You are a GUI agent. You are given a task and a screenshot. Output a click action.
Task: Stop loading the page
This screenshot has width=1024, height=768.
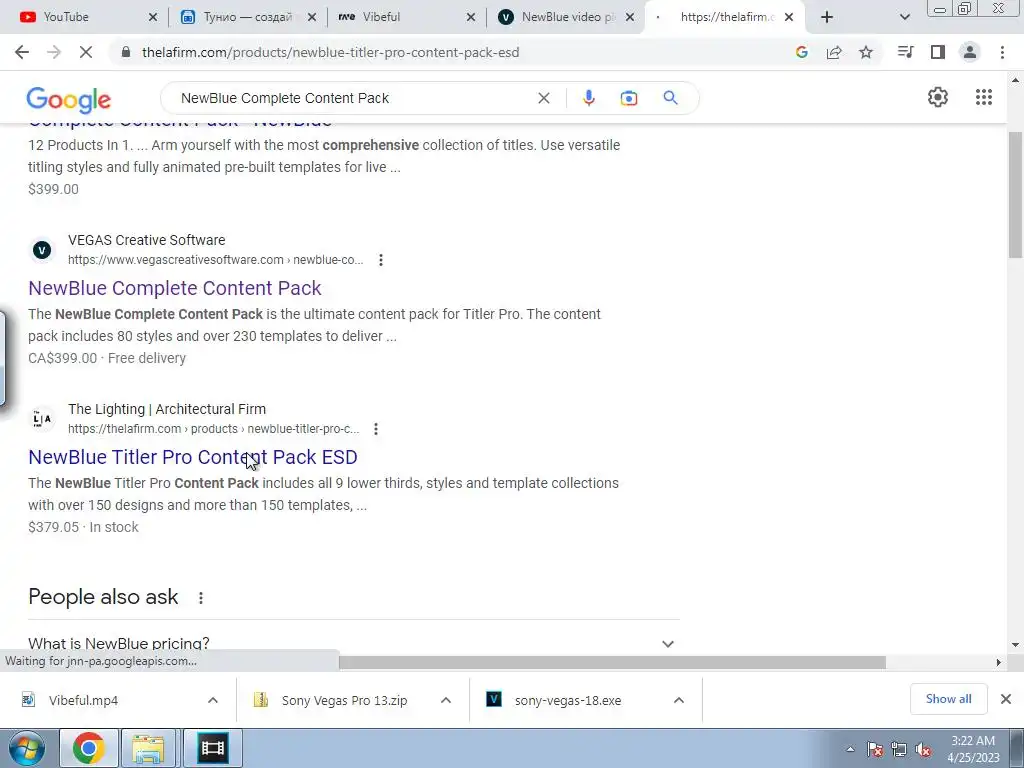(86, 52)
